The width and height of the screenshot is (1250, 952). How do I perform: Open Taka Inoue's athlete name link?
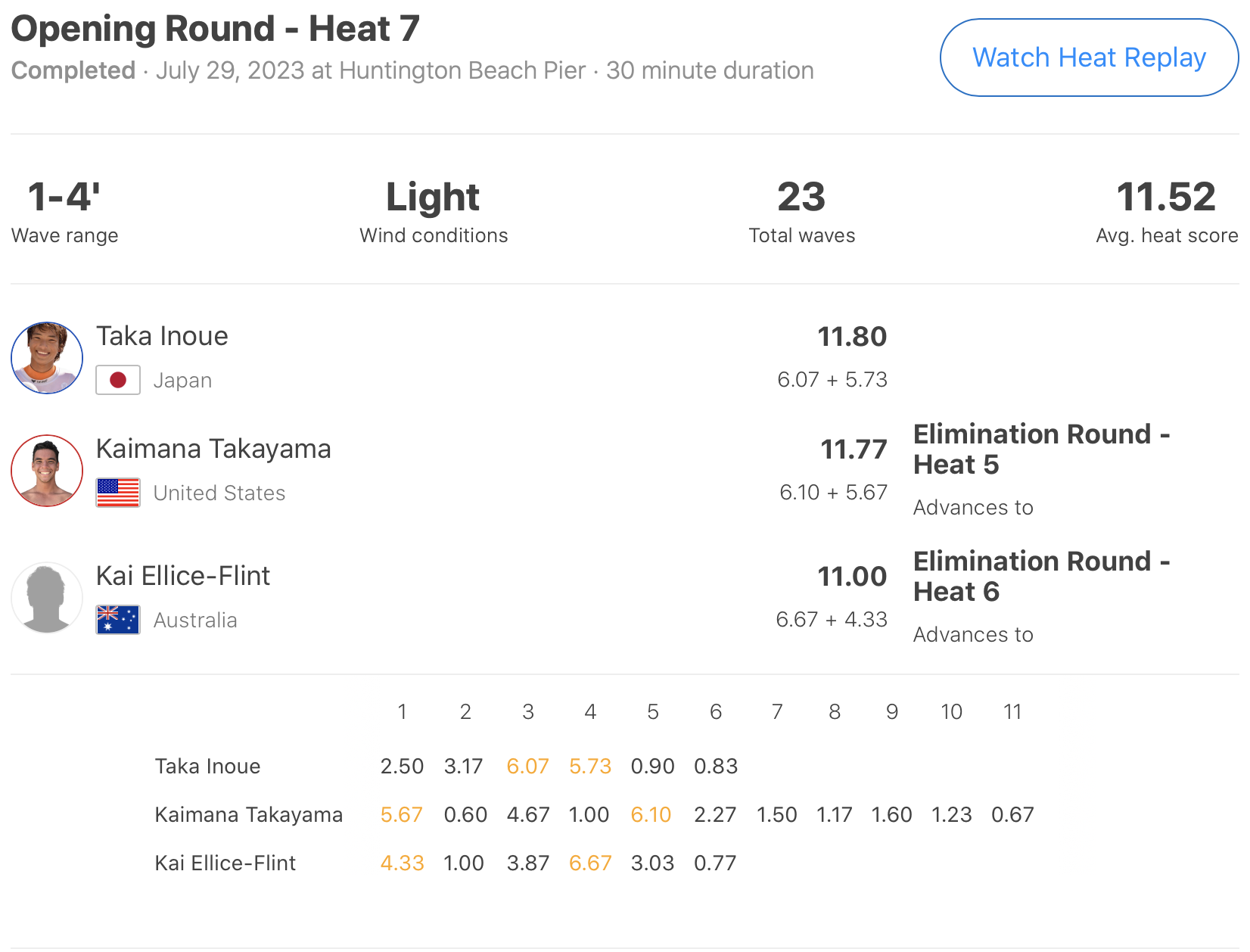point(162,336)
